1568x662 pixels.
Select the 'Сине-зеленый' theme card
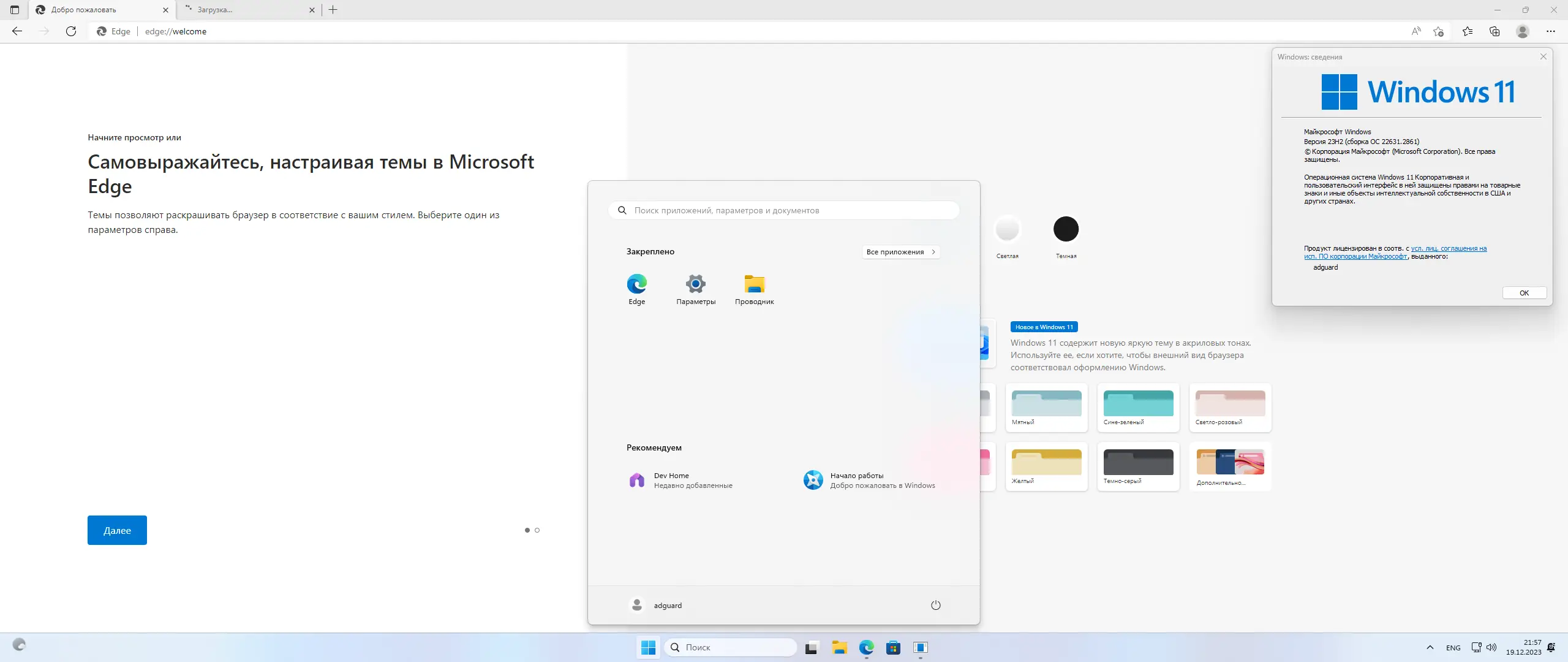(1138, 408)
